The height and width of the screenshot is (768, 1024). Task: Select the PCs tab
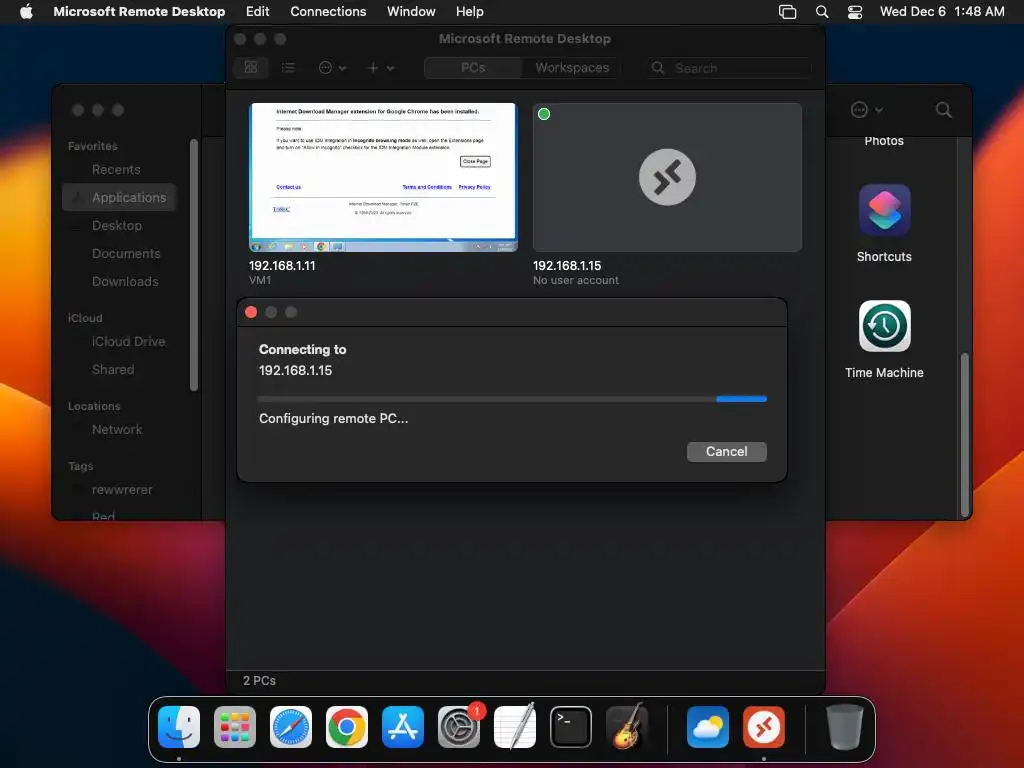pos(473,67)
